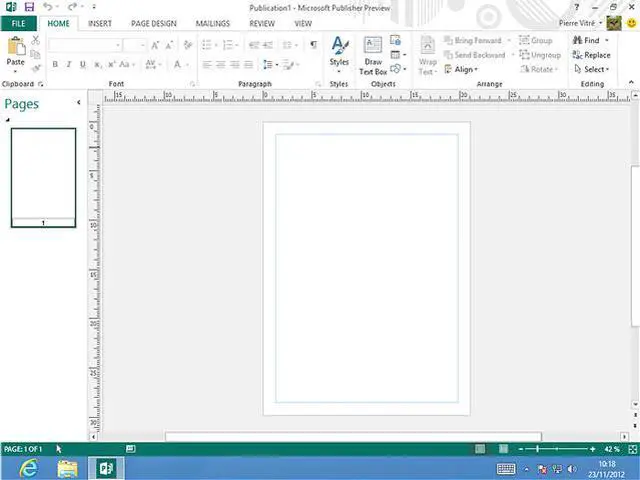The height and width of the screenshot is (480, 640).
Task: Click the 42% zoom level text
Action: coord(613,449)
